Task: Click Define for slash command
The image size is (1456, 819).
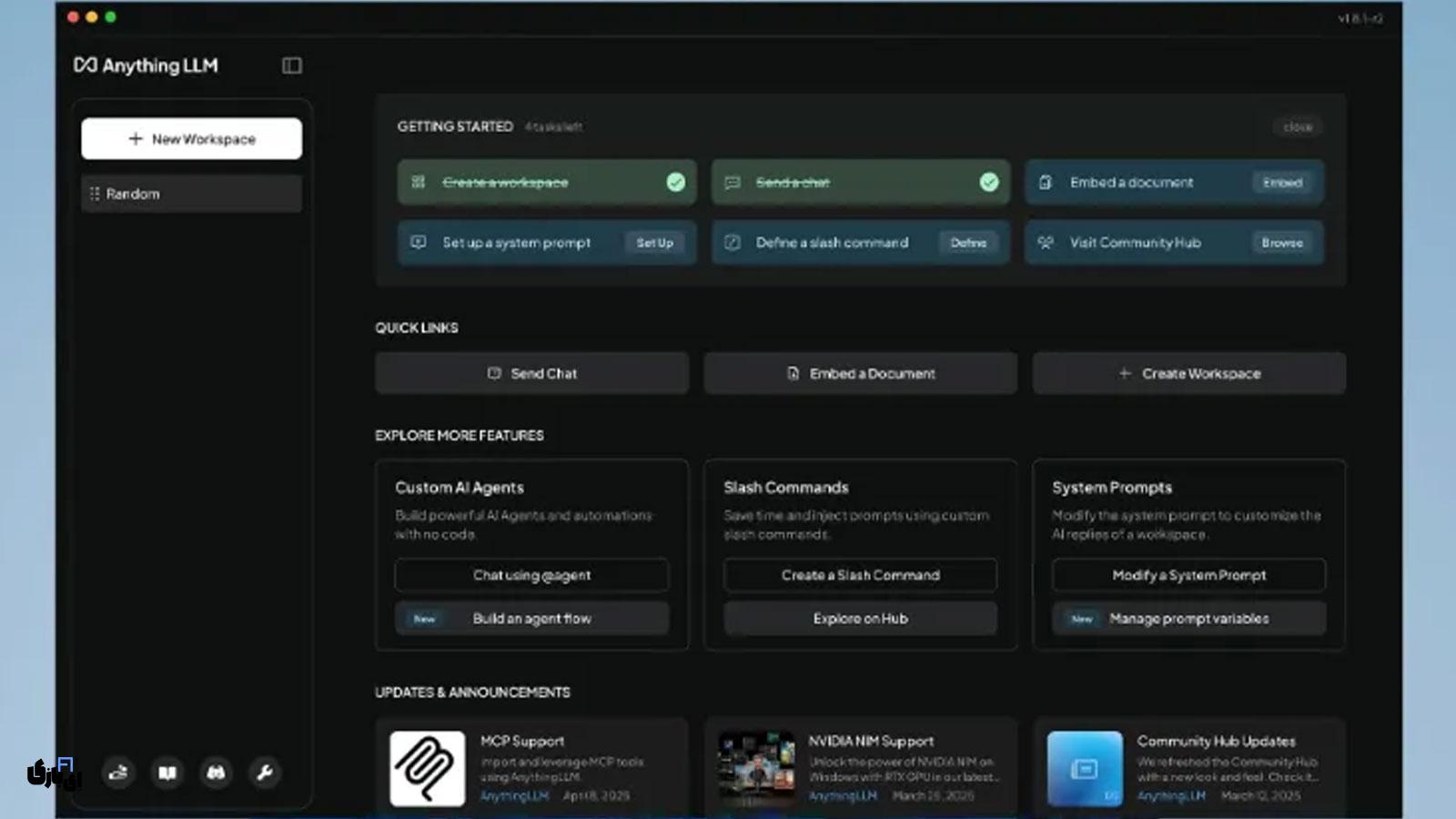Action: tap(968, 243)
